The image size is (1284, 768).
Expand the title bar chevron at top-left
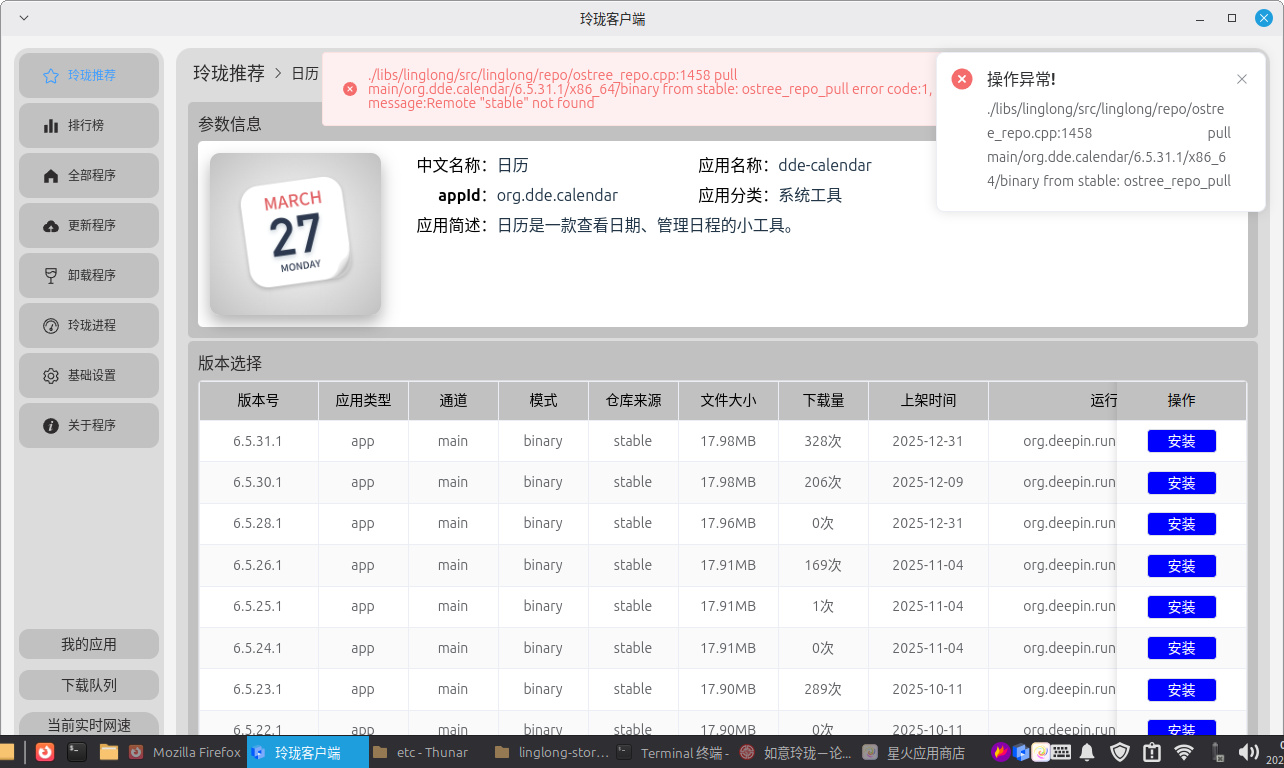tap(24, 17)
